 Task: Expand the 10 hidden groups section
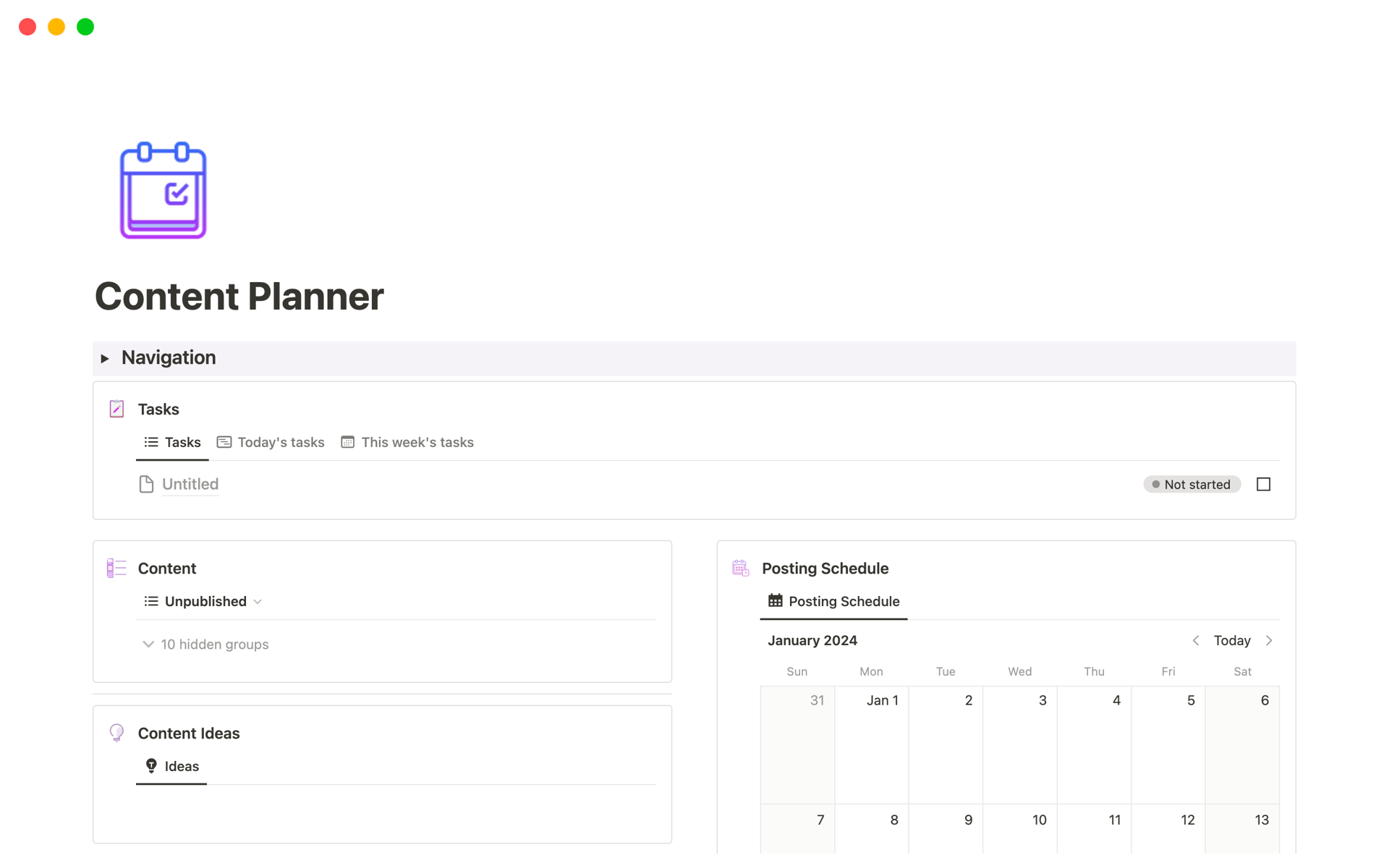tap(208, 644)
